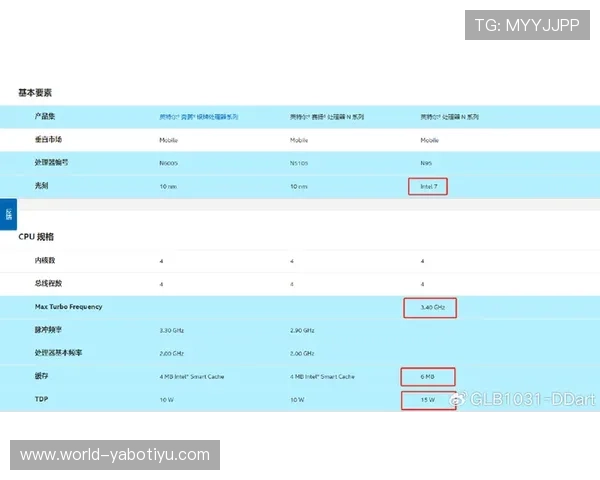Click the highlighted Intel 7 lithography cell
Image resolution: width=600 pixels, height=480 pixels.
[429, 186]
